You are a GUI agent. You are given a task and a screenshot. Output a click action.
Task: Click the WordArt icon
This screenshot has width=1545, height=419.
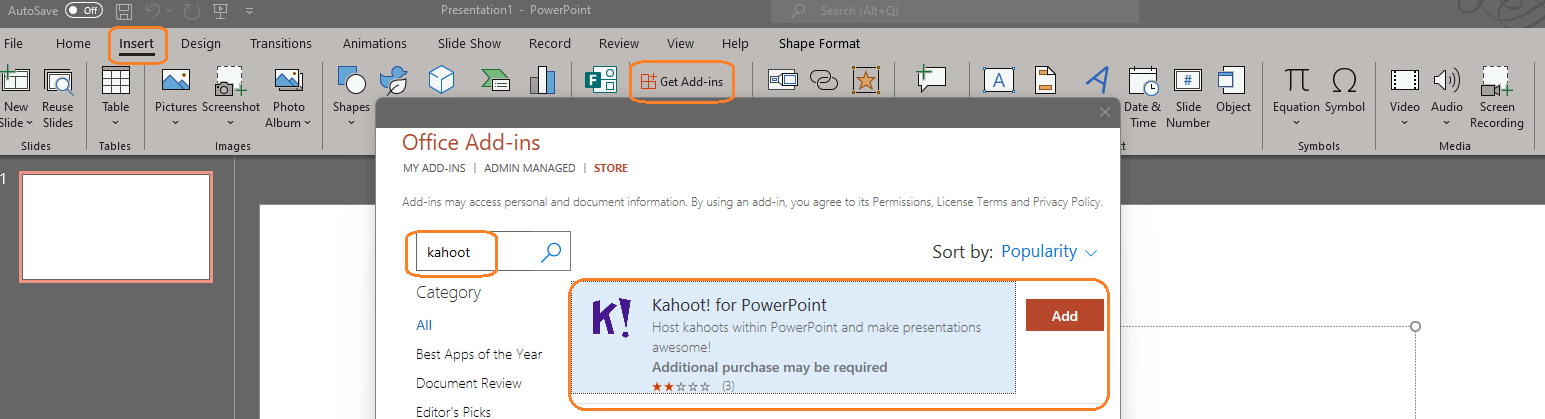coord(1098,81)
